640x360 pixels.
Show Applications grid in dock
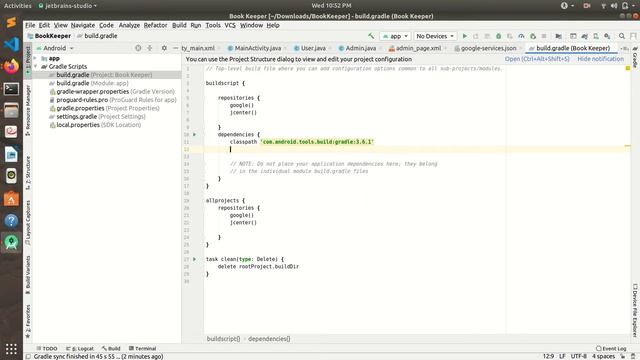(11, 349)
